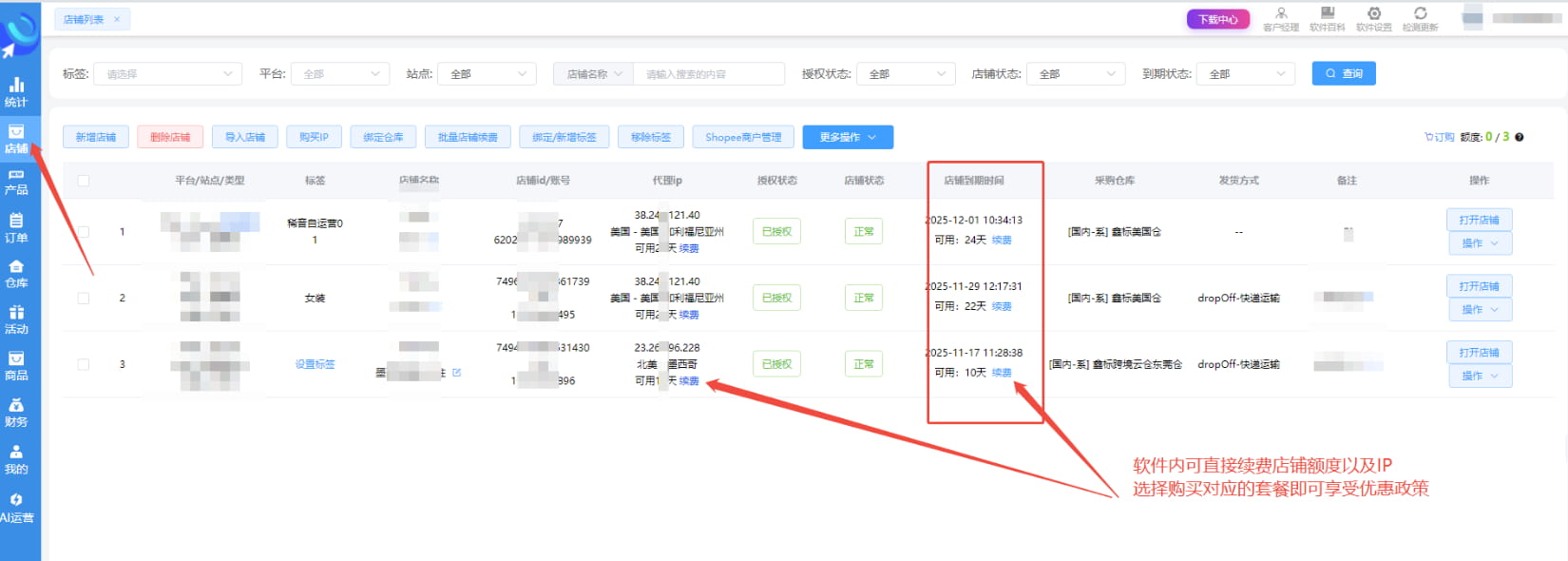Open the AI运营 sidebar section

coord(16,509)
